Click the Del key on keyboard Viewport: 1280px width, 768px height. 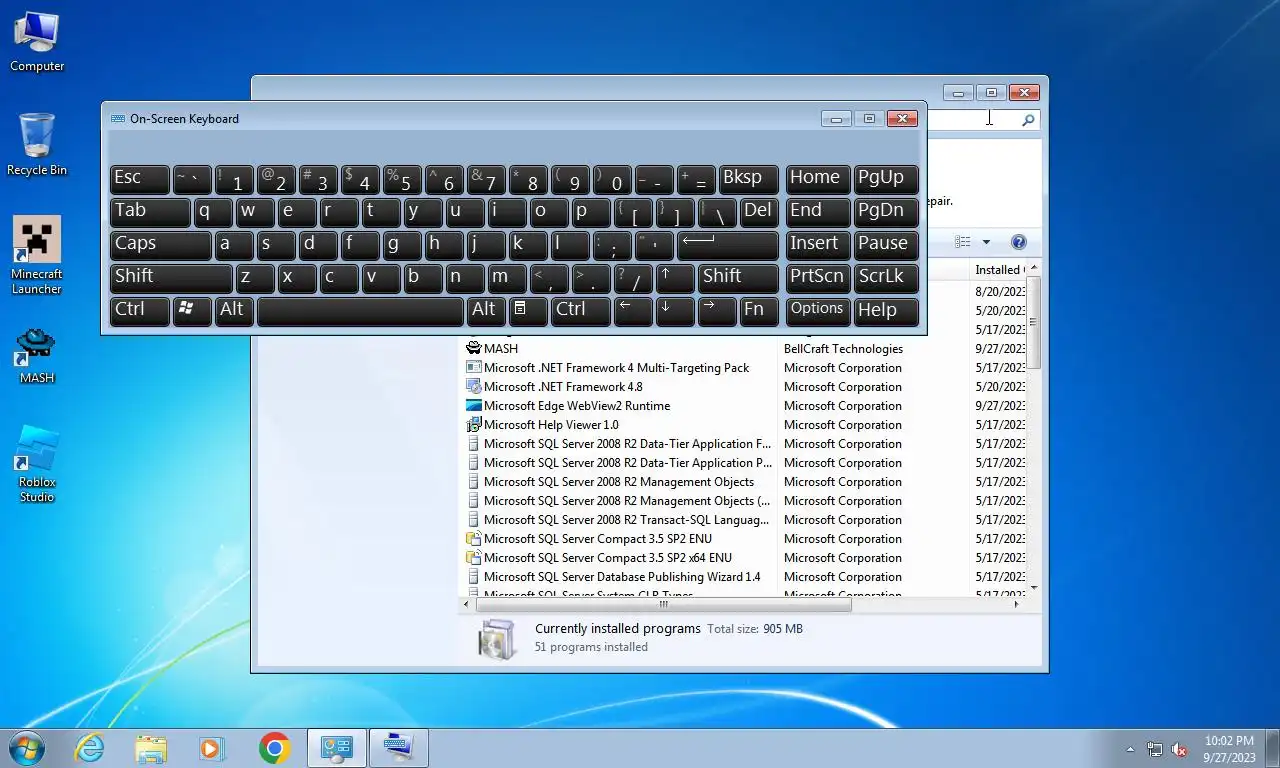pyautogui.click(x=760, y=211)
